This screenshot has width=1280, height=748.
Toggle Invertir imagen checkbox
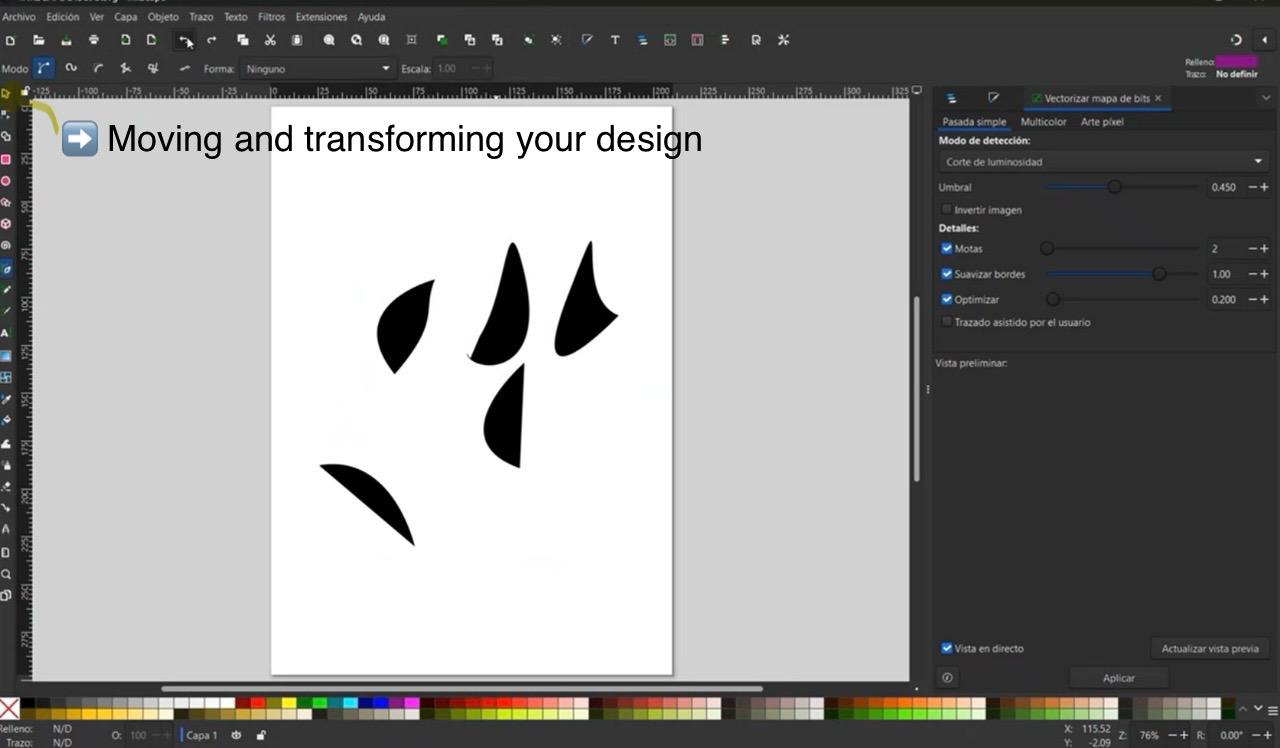click(947, 210)
